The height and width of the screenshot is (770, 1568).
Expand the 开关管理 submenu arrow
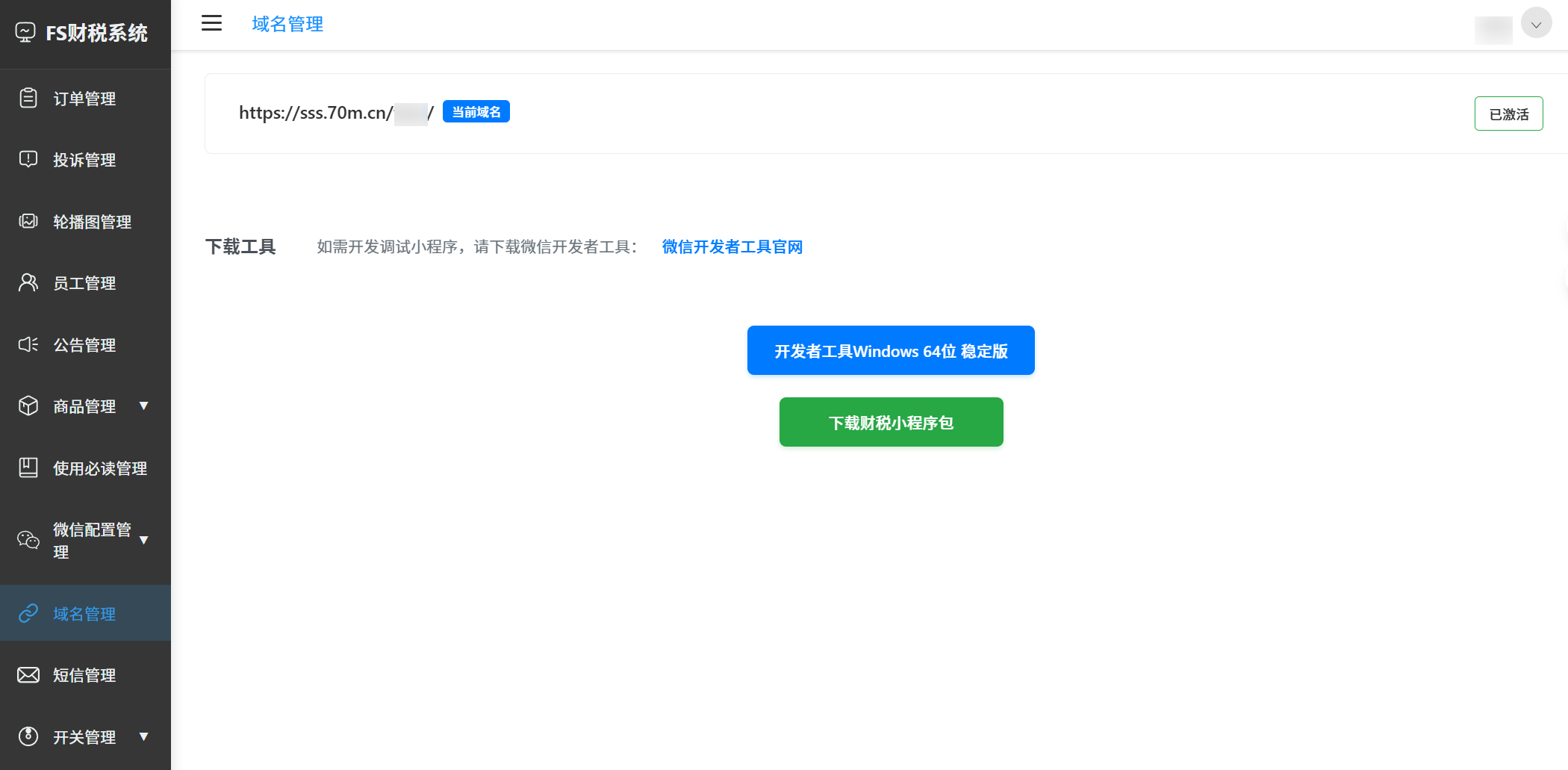tap(144, 736)
